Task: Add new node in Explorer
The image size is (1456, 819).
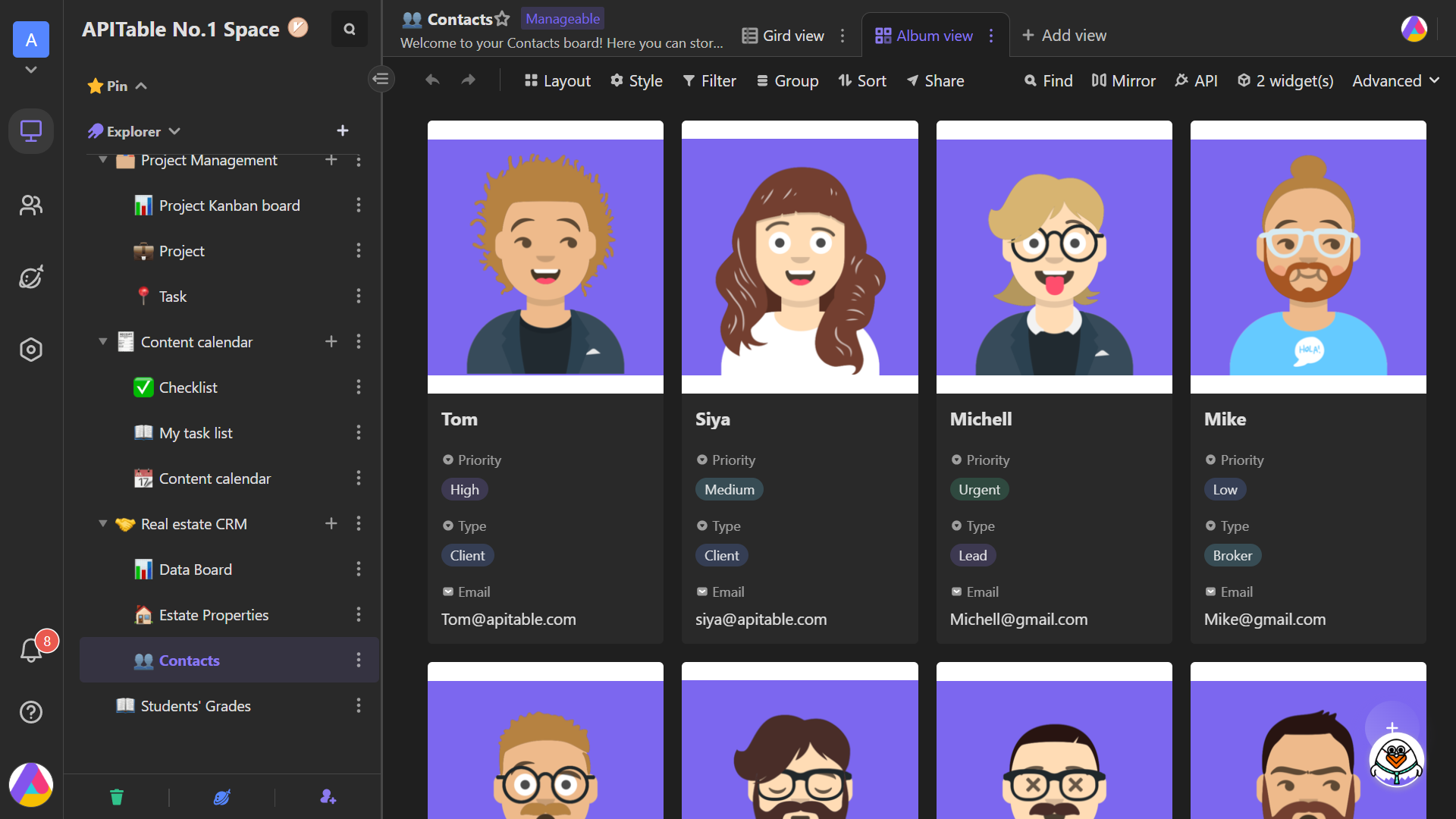Action: pos(343,131)
